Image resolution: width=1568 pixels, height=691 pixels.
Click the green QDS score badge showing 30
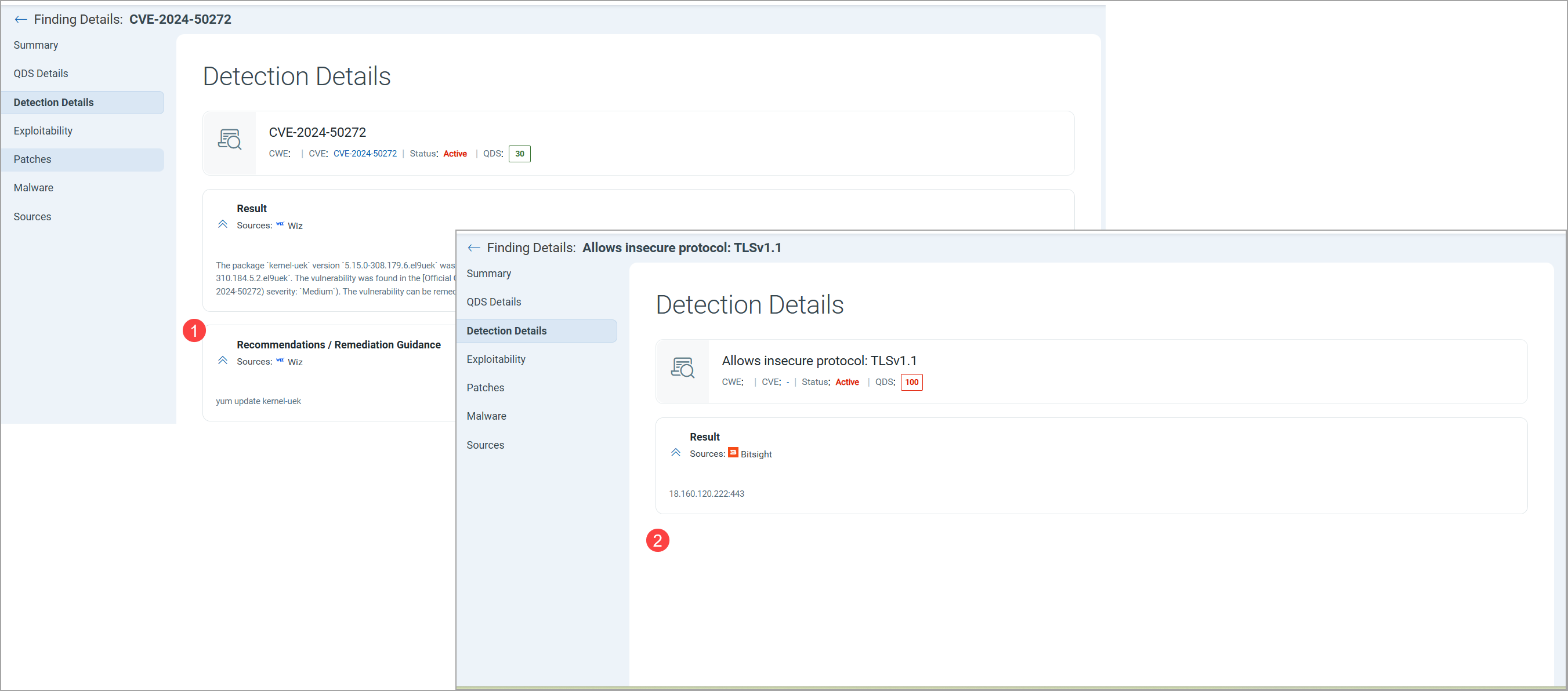tap(519, 154)
